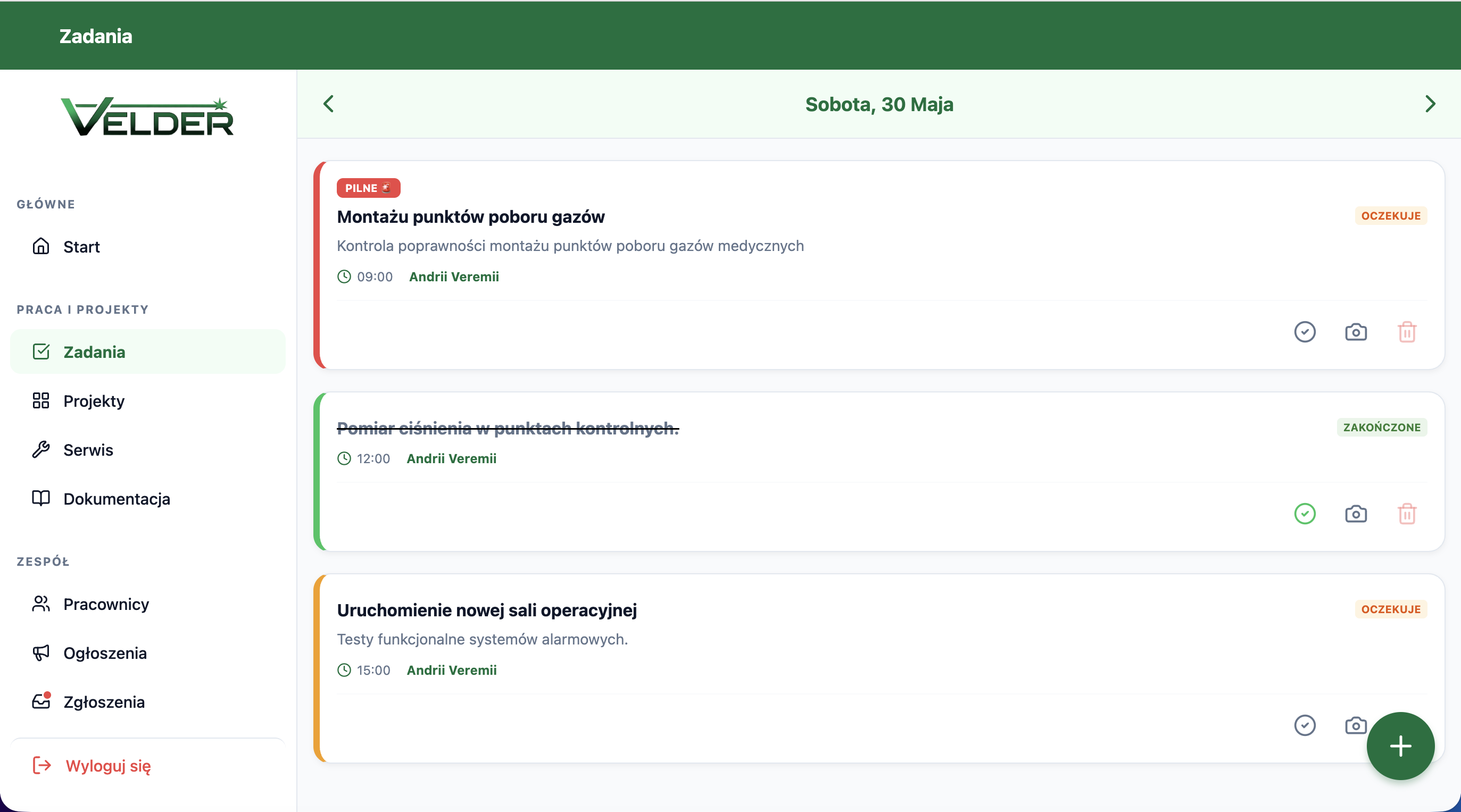Add photo to Uruchomienie nowej sali operacyjnej task

[1356, 725]
